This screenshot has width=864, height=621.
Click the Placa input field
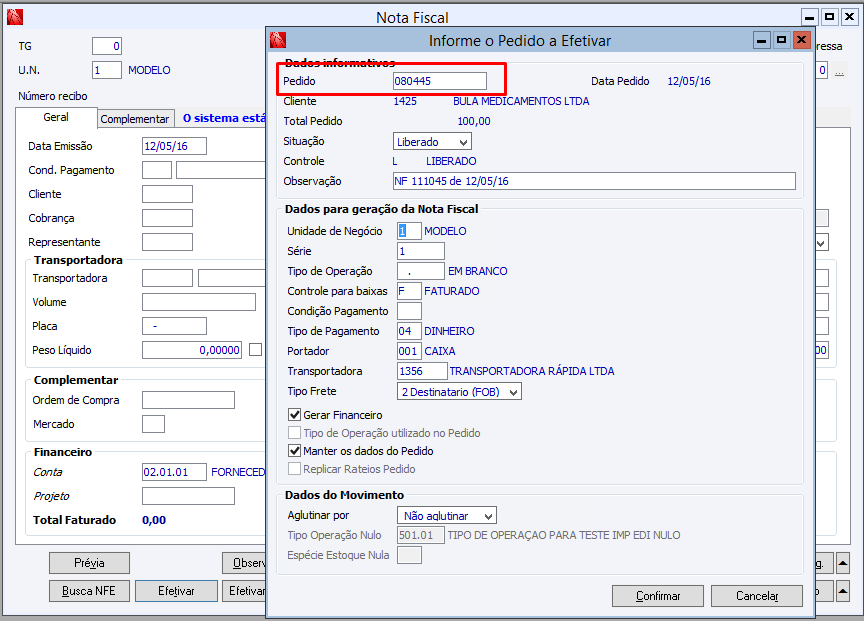[174, 326]
